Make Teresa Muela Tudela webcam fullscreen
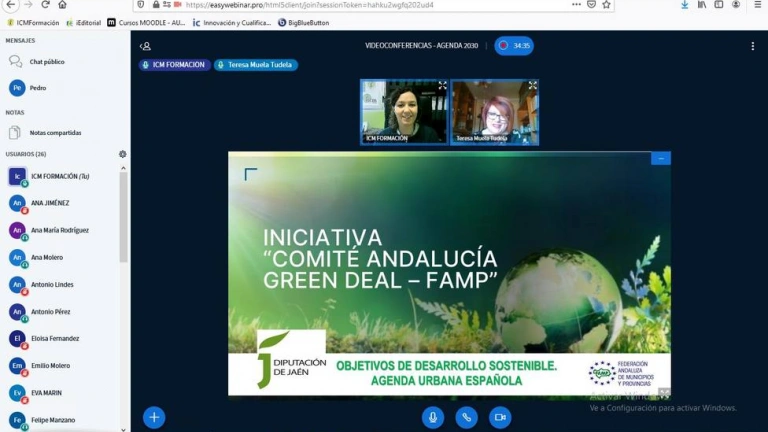The height and width of the screenshot is (432, 768). point(532,86)
